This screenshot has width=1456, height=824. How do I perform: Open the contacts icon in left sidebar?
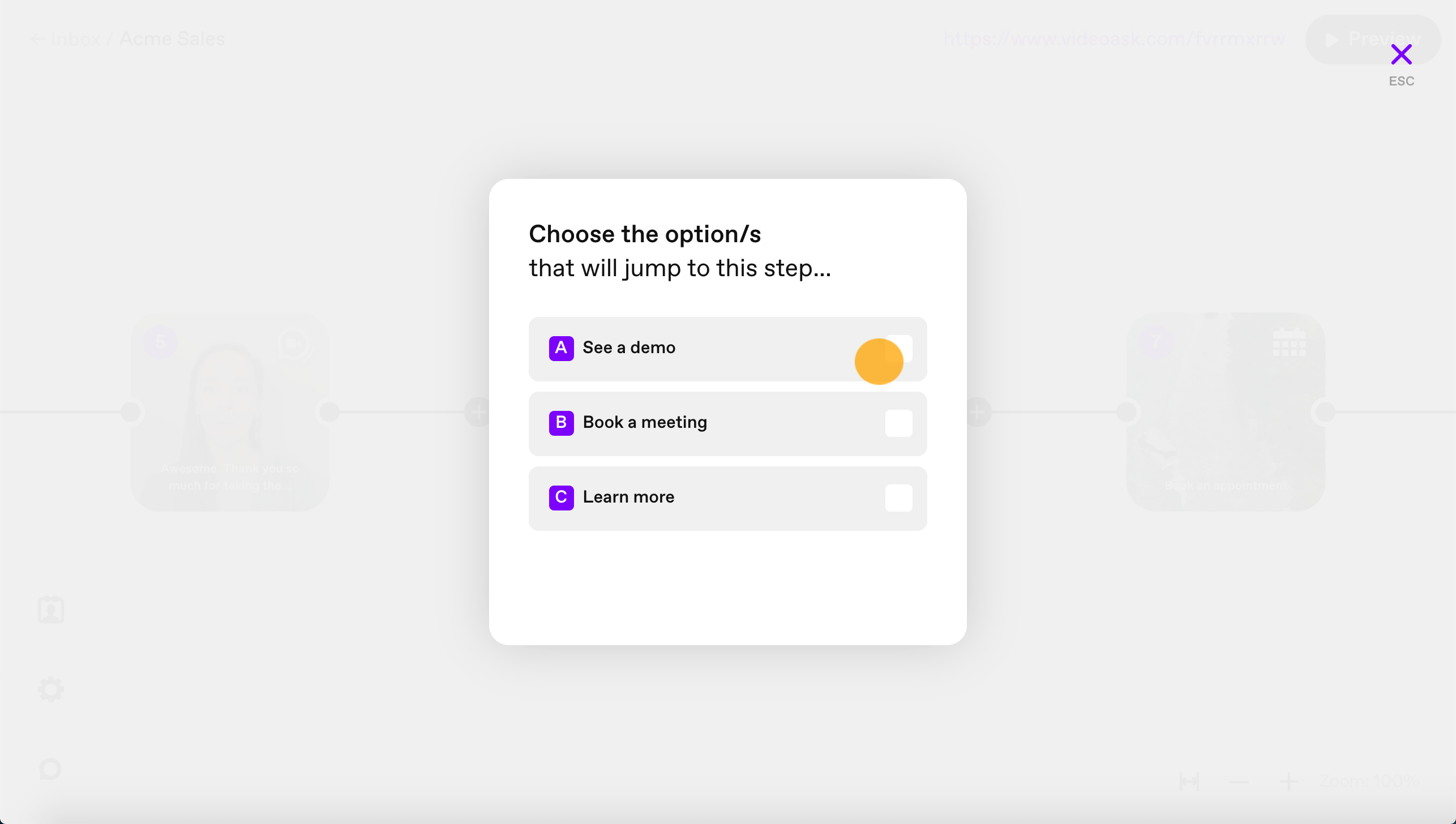click(51, 610)
